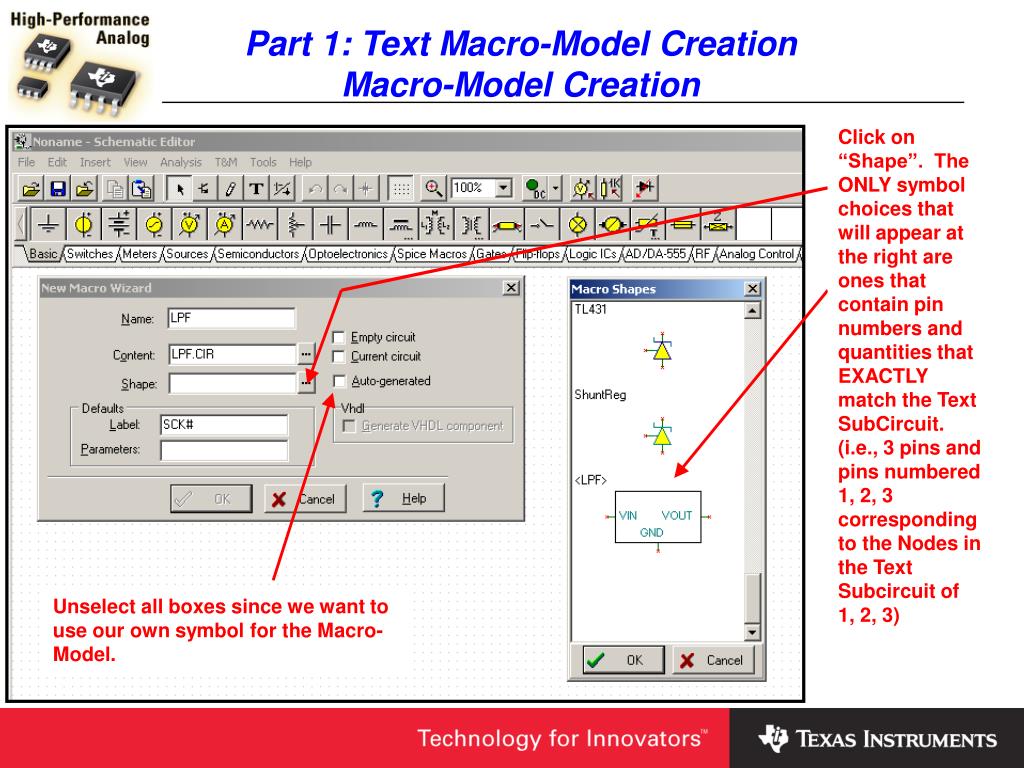Click Help in New Macro Wizard

pos(403,498)
